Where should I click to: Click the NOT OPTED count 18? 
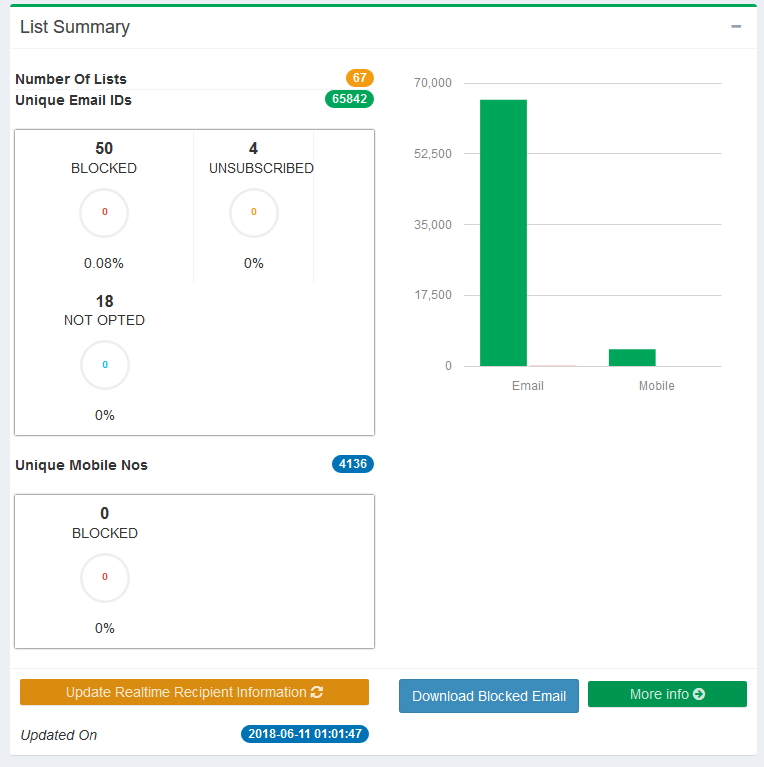104,301
